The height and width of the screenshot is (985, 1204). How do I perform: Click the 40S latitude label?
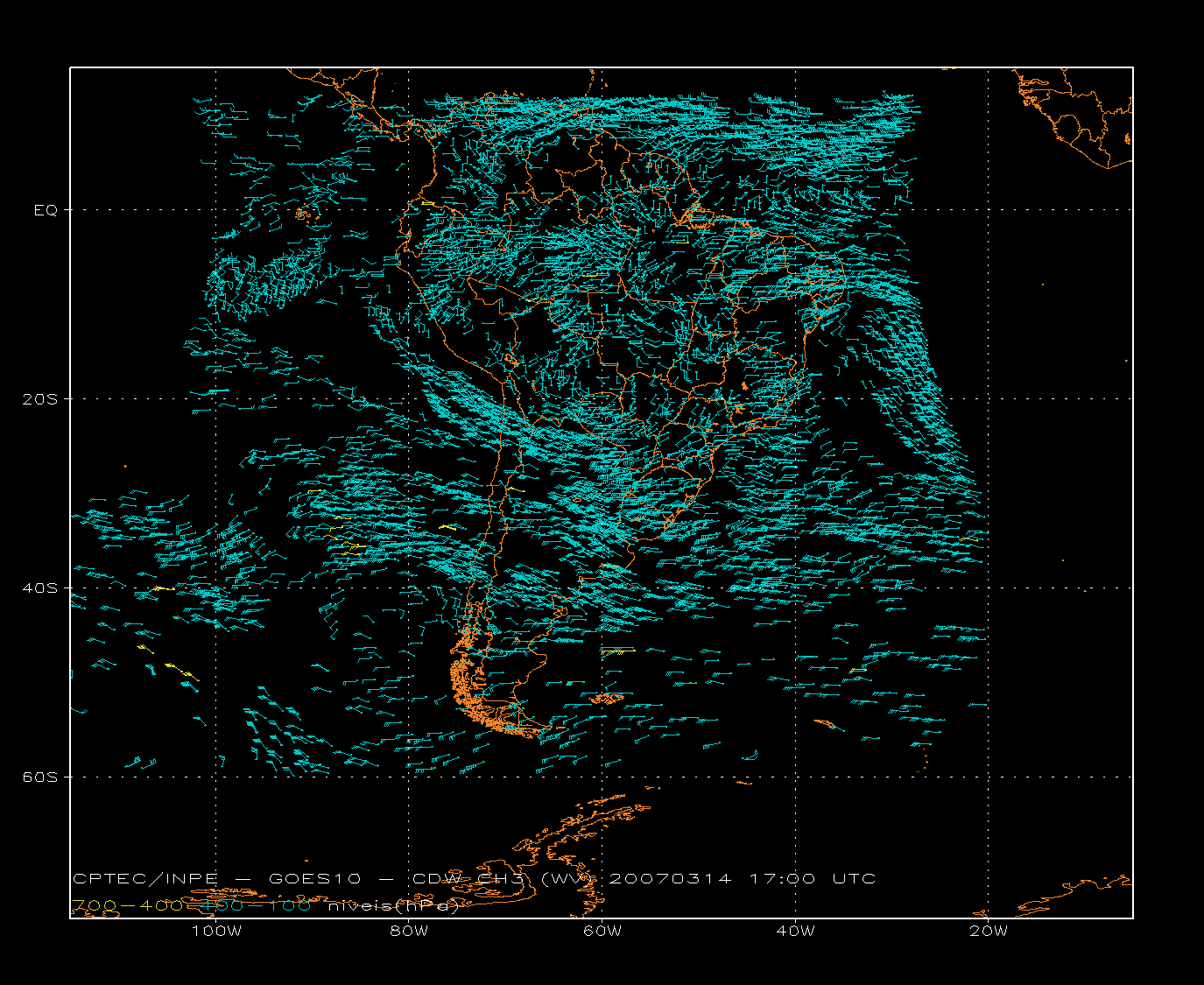pos(40,588)
